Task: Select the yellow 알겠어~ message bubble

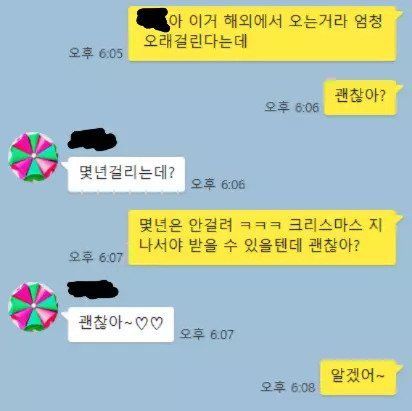Action: (x=361, y=377)
